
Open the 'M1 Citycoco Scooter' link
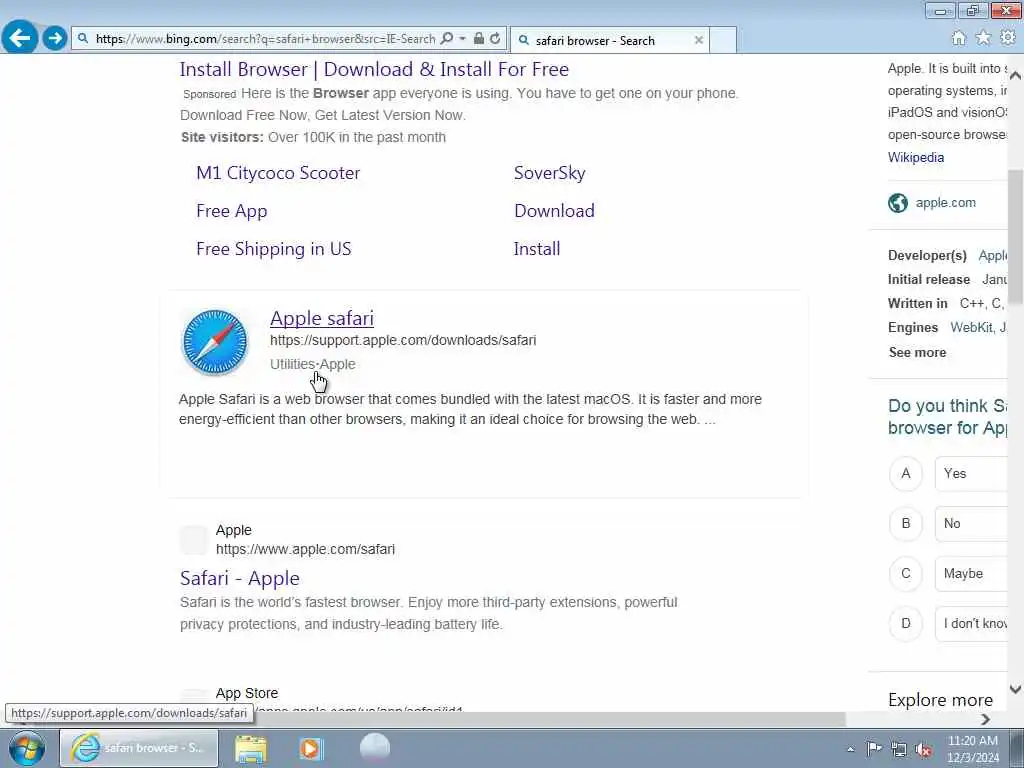click(x=278, y=173)
